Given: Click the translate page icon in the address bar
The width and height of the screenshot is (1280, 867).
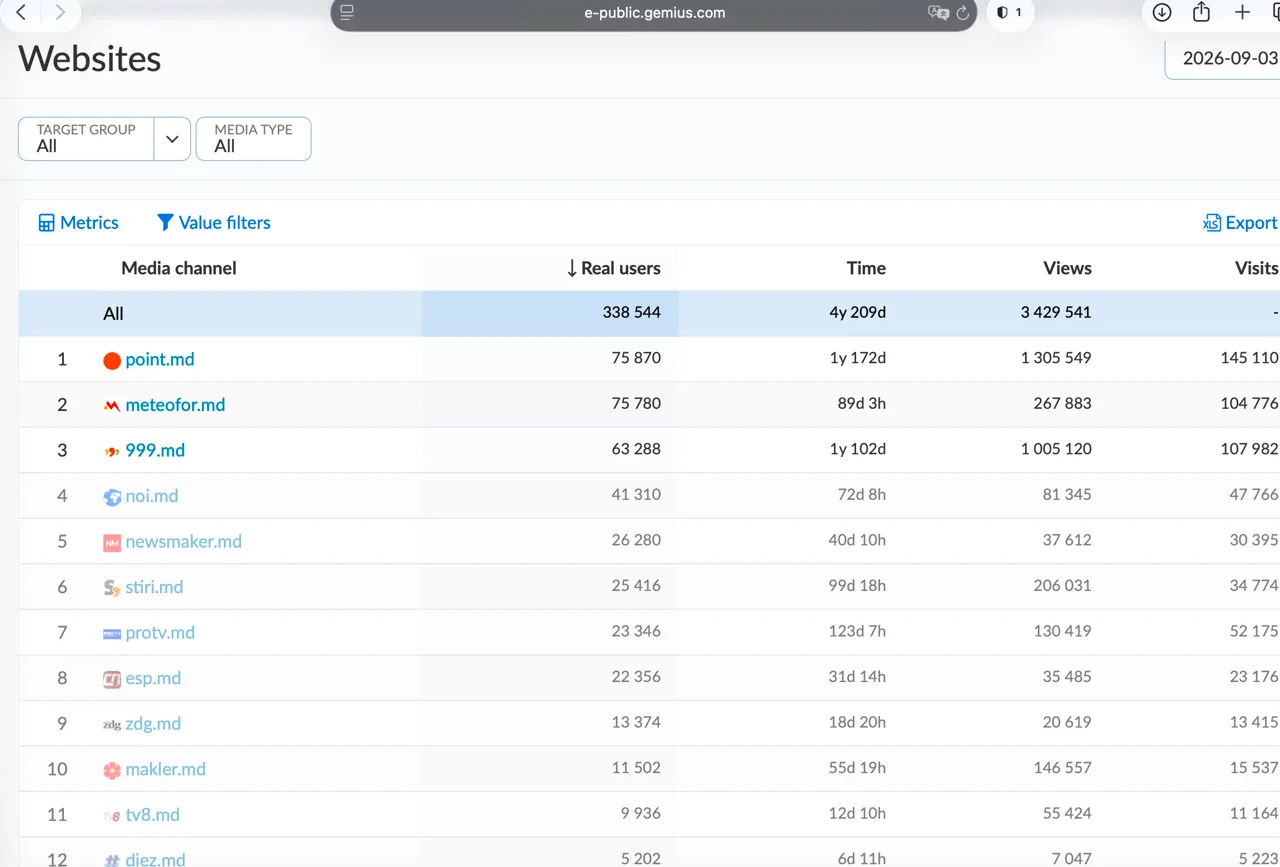Looking at the screenshot, I should (x=937, y=13).
